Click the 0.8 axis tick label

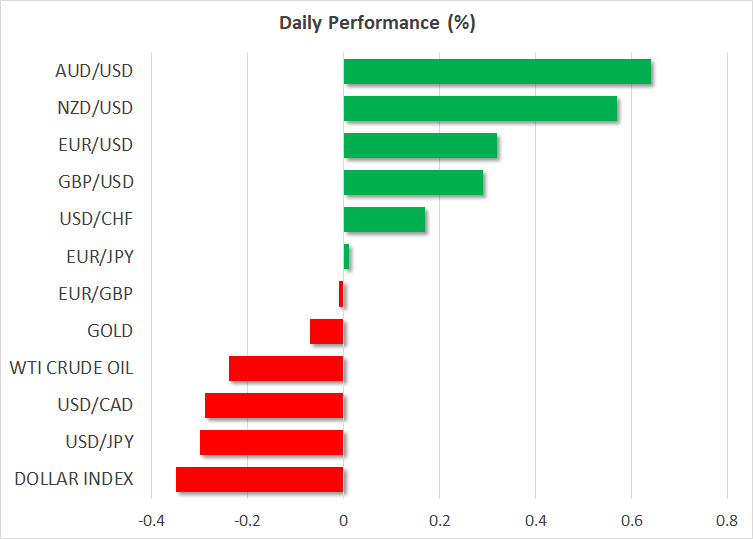[x=726, y=520]
